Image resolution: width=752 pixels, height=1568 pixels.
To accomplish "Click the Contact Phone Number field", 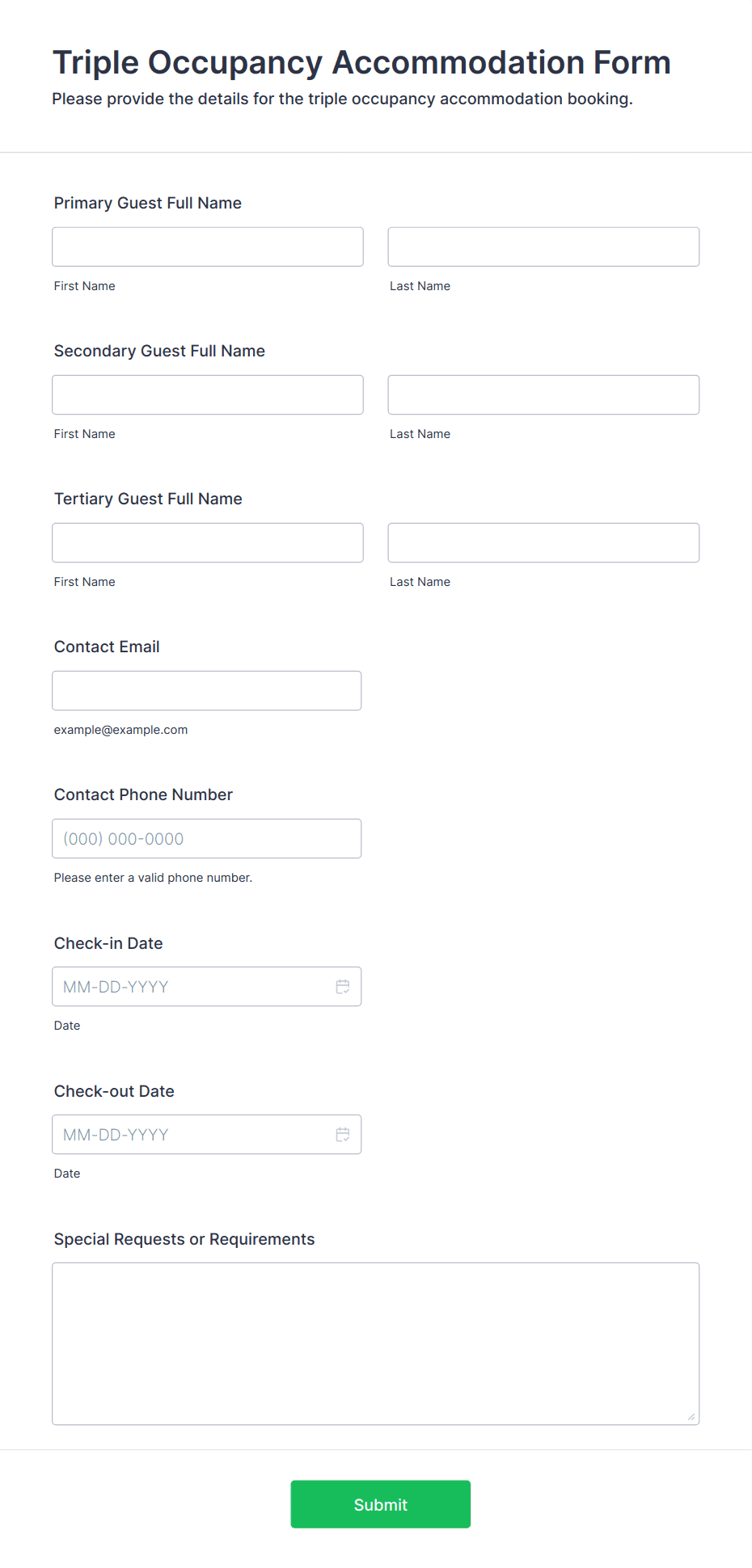I will (x=207, y=838).
